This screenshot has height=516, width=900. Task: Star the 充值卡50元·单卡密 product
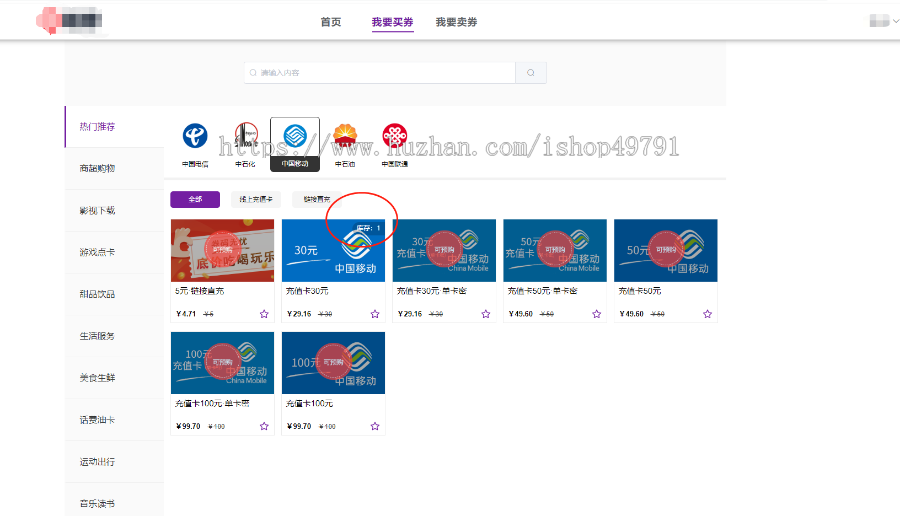pyautogui.click(x=596, y=314)
